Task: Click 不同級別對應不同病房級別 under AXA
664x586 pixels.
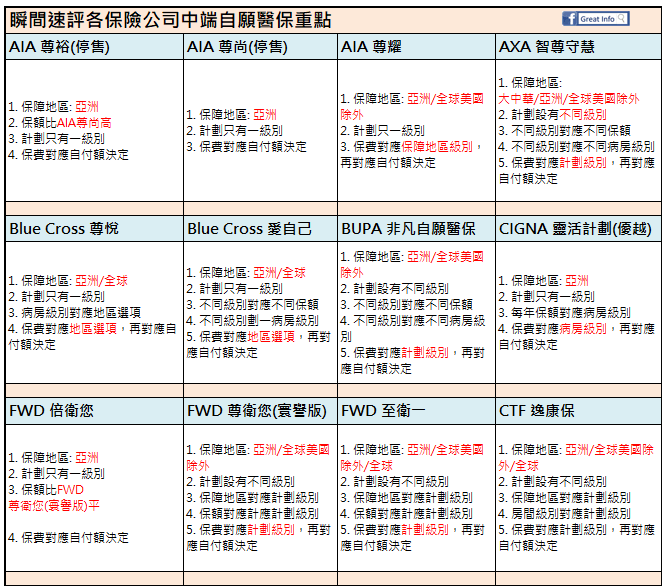Action: point(583,147)
